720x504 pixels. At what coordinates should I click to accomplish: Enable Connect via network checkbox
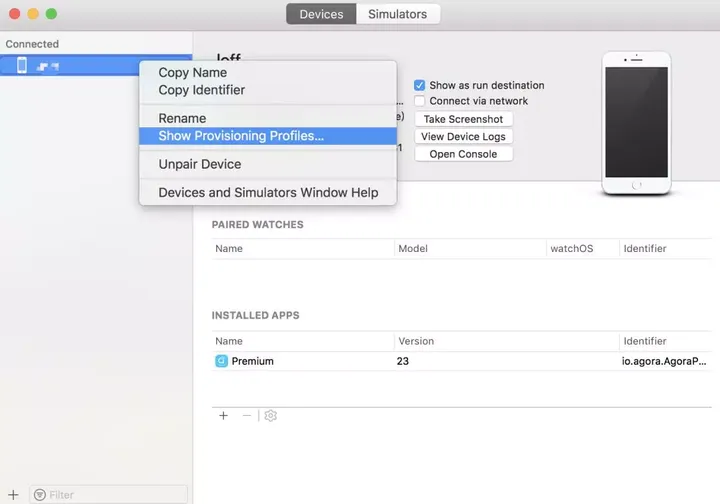[x=419, y=101]
